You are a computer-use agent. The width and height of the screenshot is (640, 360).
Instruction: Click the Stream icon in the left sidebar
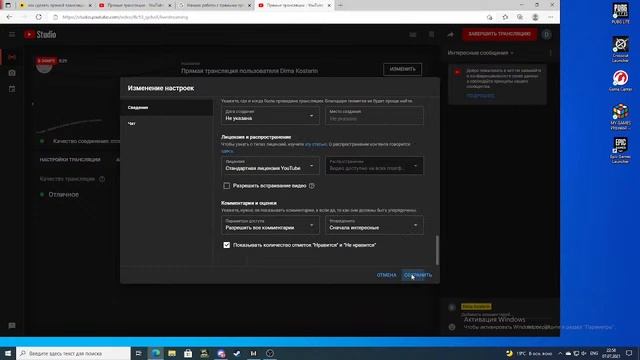12,57
